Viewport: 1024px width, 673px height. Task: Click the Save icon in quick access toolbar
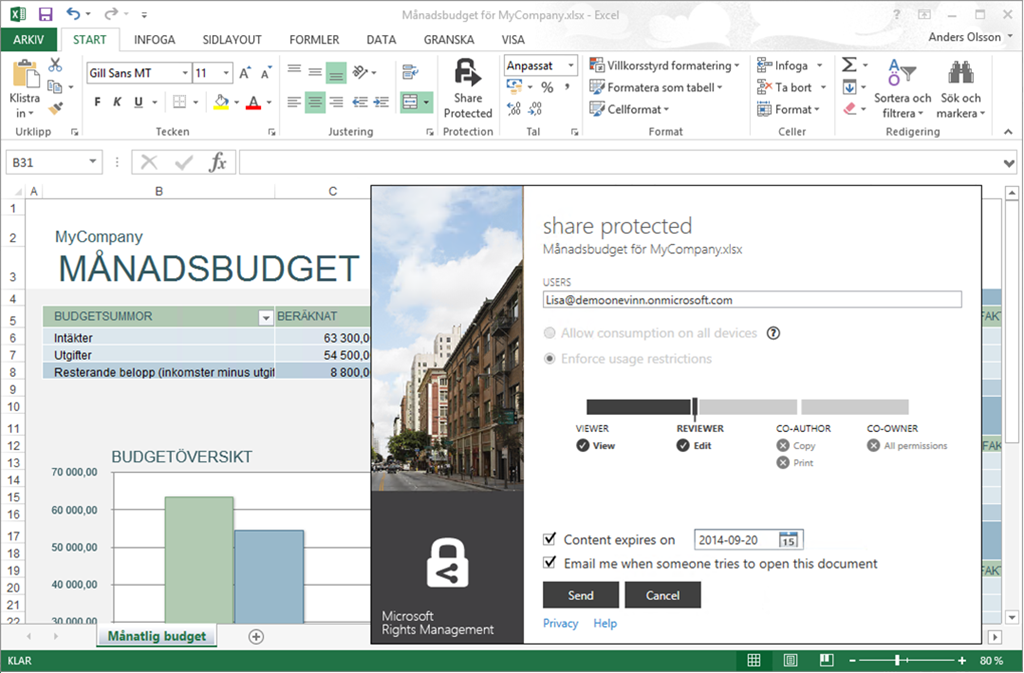click(x=45, y=15)
